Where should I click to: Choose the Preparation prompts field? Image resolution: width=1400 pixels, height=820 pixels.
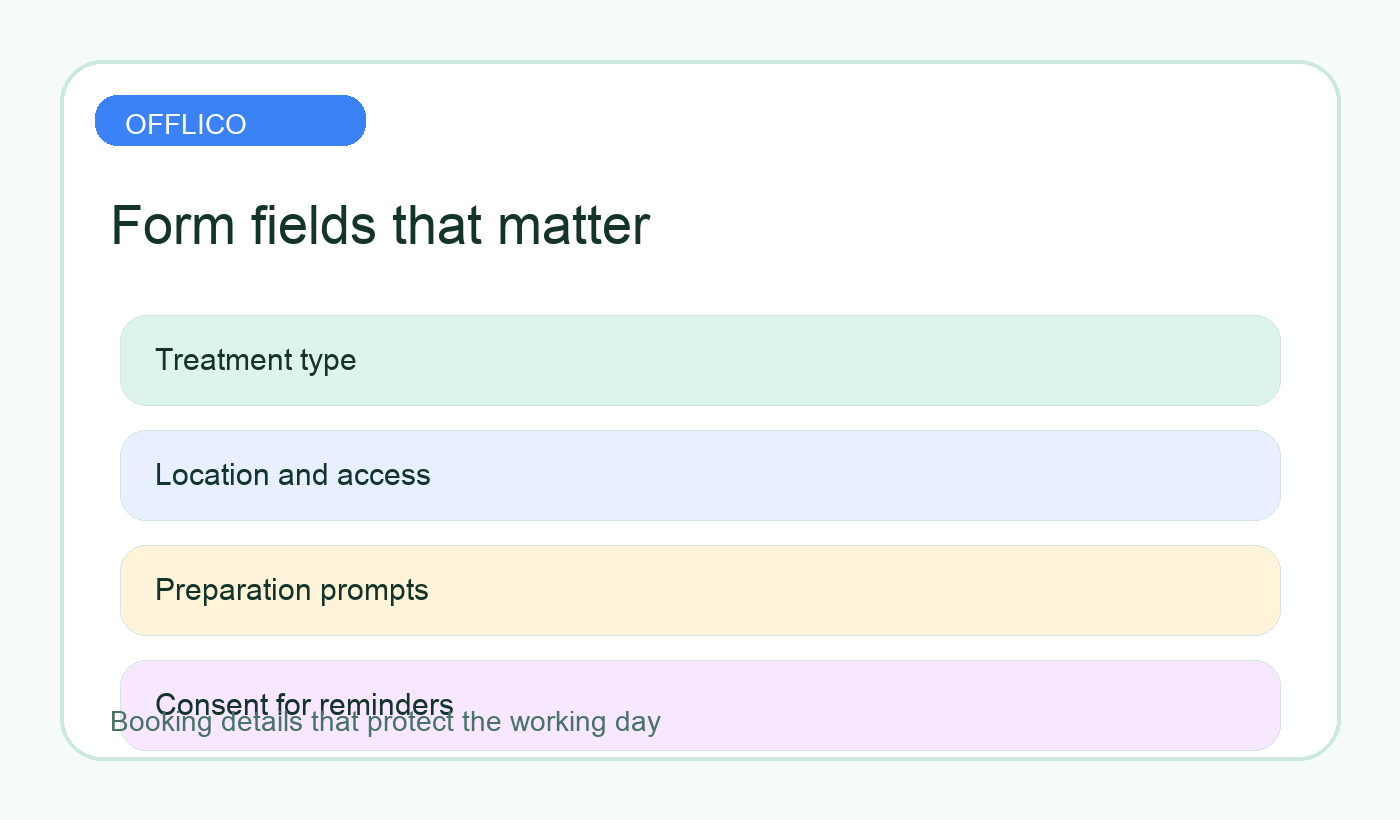pyautogui.click(x=700, y=590)
